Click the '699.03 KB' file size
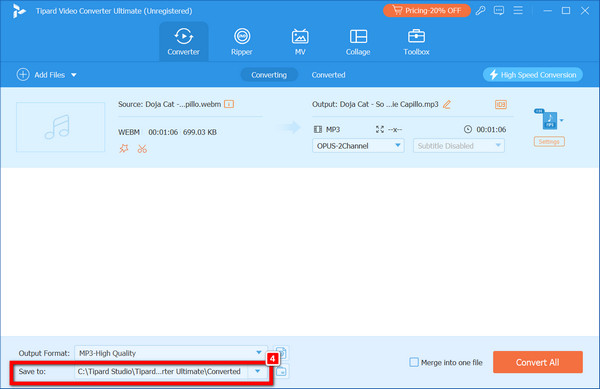Image resolution: width=600 pixels, height=389 pixels. [200, 132]
